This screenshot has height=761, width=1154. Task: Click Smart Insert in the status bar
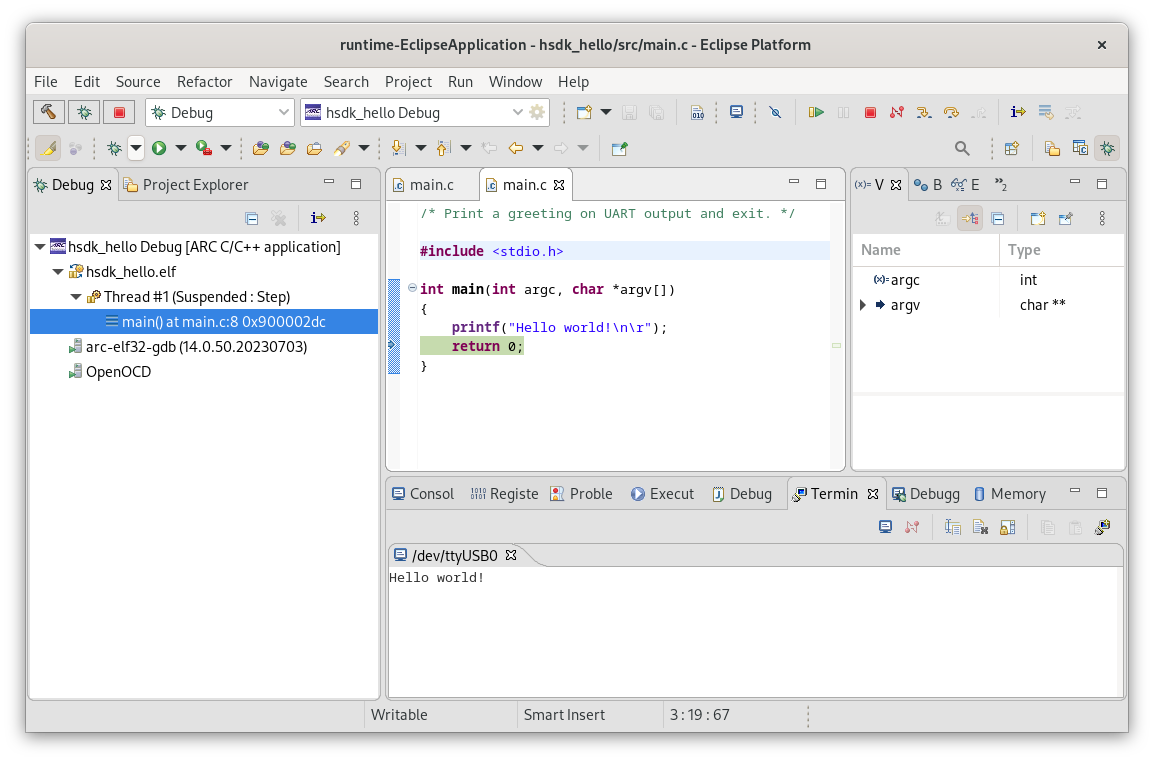[x=562, y=714]
